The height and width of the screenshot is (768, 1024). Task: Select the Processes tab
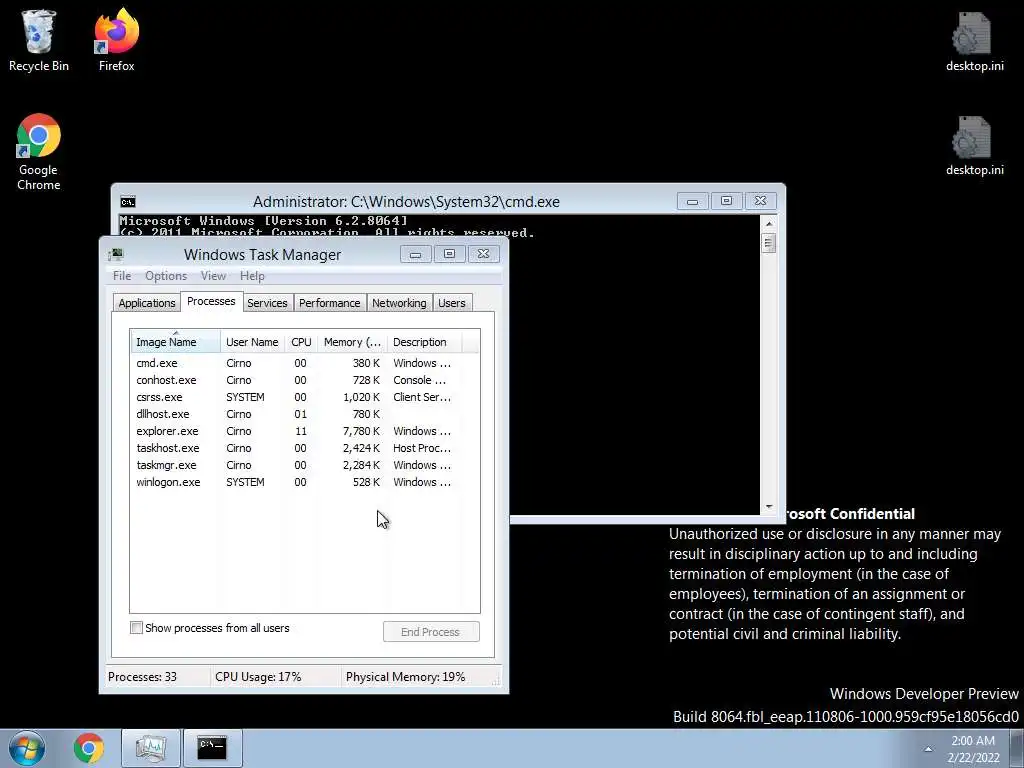tap(211, 301)
